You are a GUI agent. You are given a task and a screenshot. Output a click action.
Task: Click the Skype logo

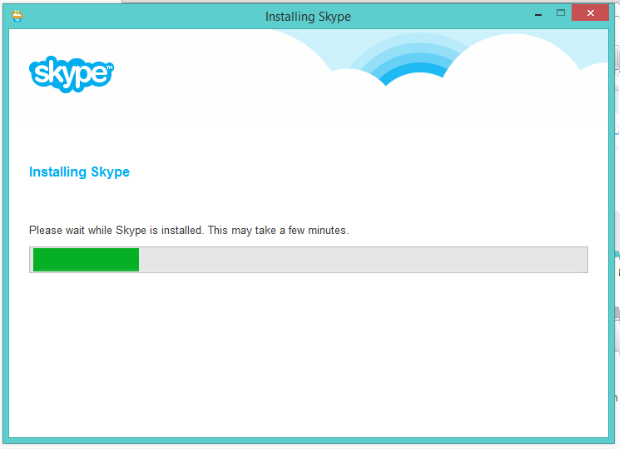pyautogui.click(x=72, y=74)
